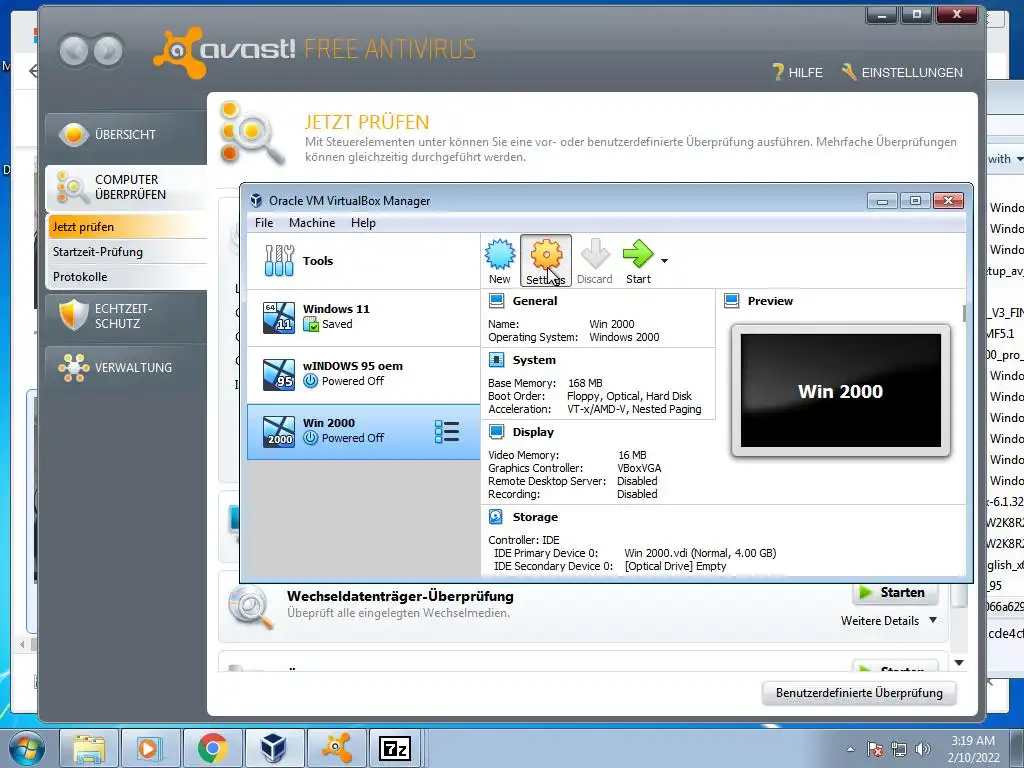
Task: Open the Help menu in VirtualBox
Action: point(363,223)
